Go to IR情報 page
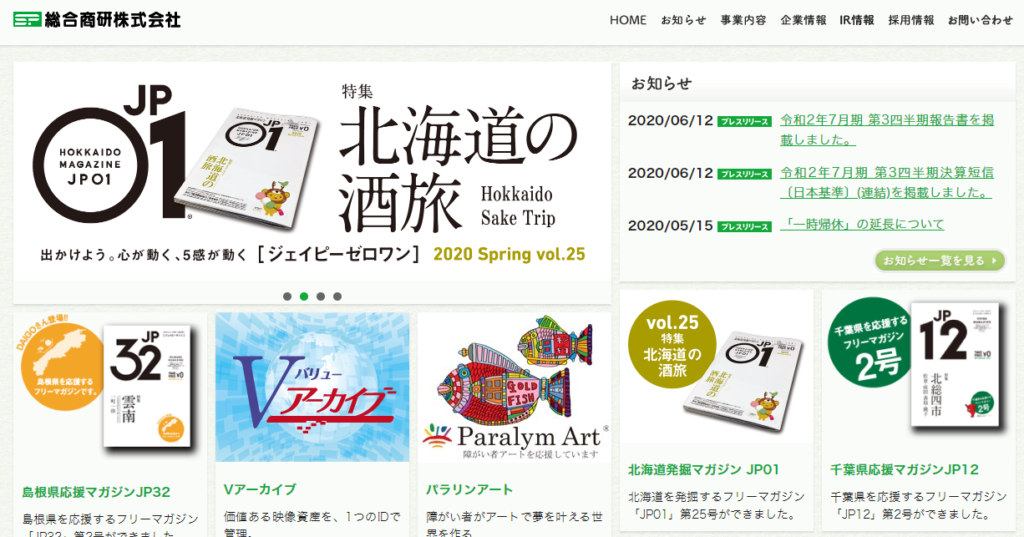Screen dimensions: 1024x537 click(x=857, y=20)
